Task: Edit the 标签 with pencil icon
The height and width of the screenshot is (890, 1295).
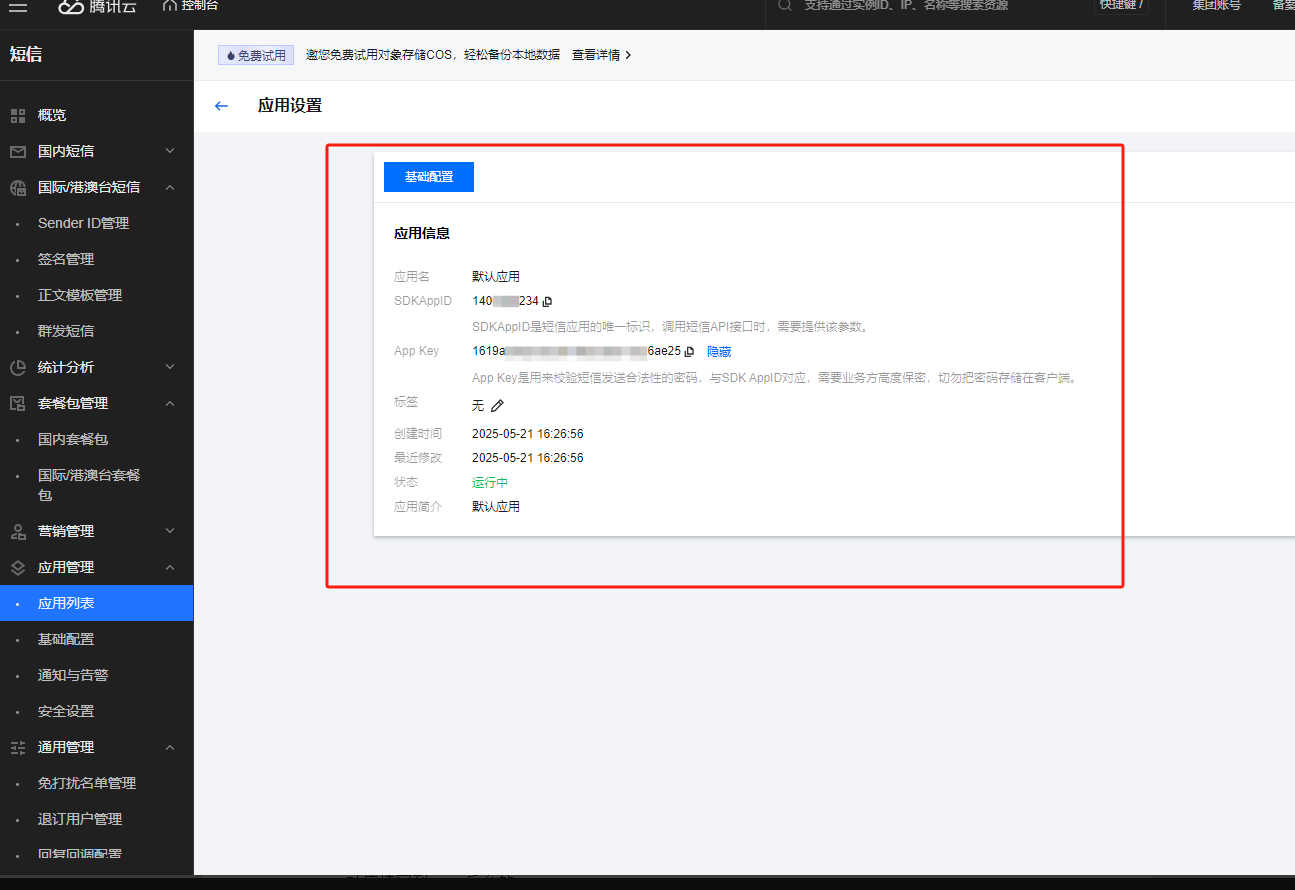Action: coord(497,405)
